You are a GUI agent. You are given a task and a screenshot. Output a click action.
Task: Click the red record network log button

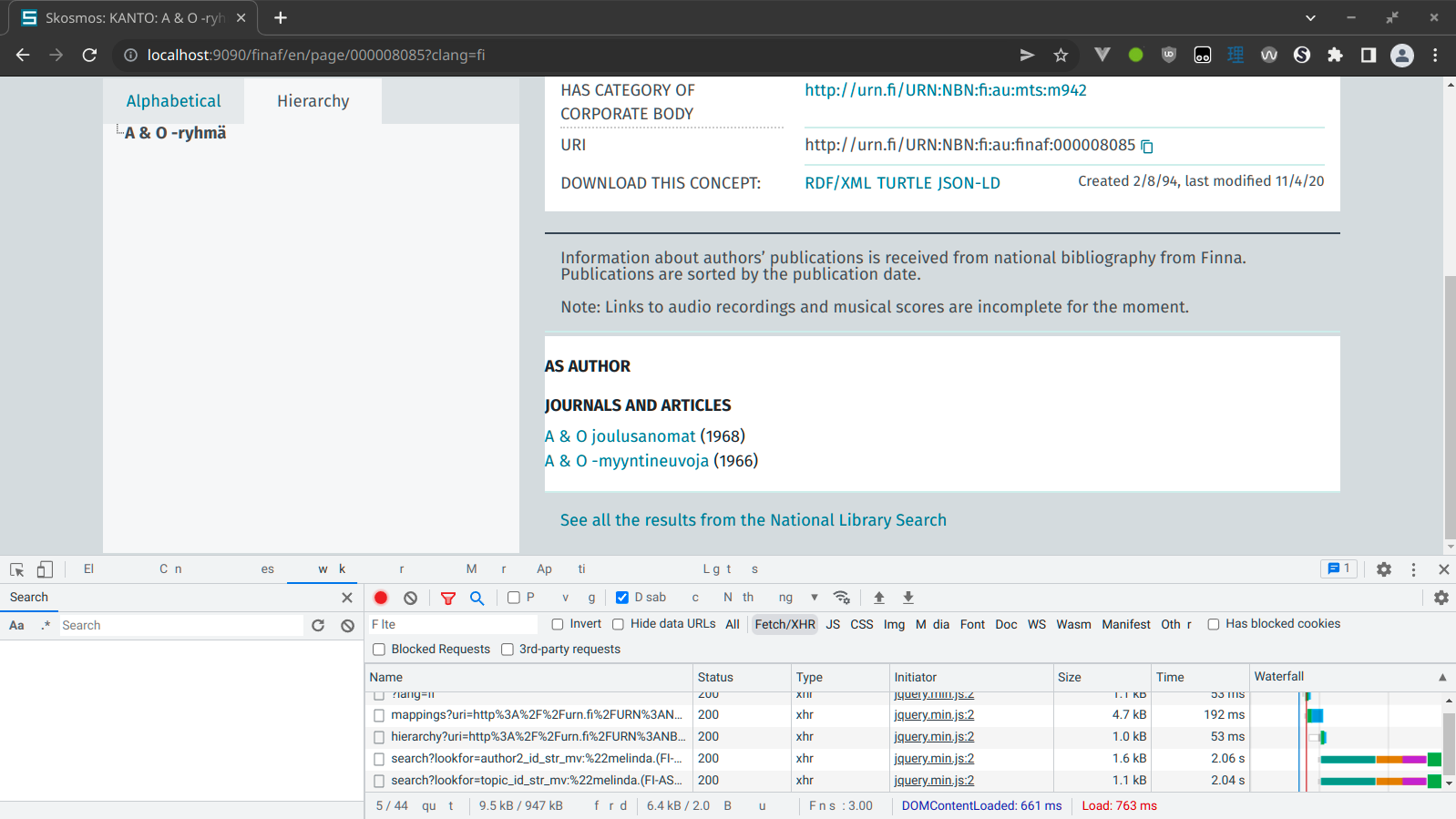pyautogui.click(x=381, y=598)
